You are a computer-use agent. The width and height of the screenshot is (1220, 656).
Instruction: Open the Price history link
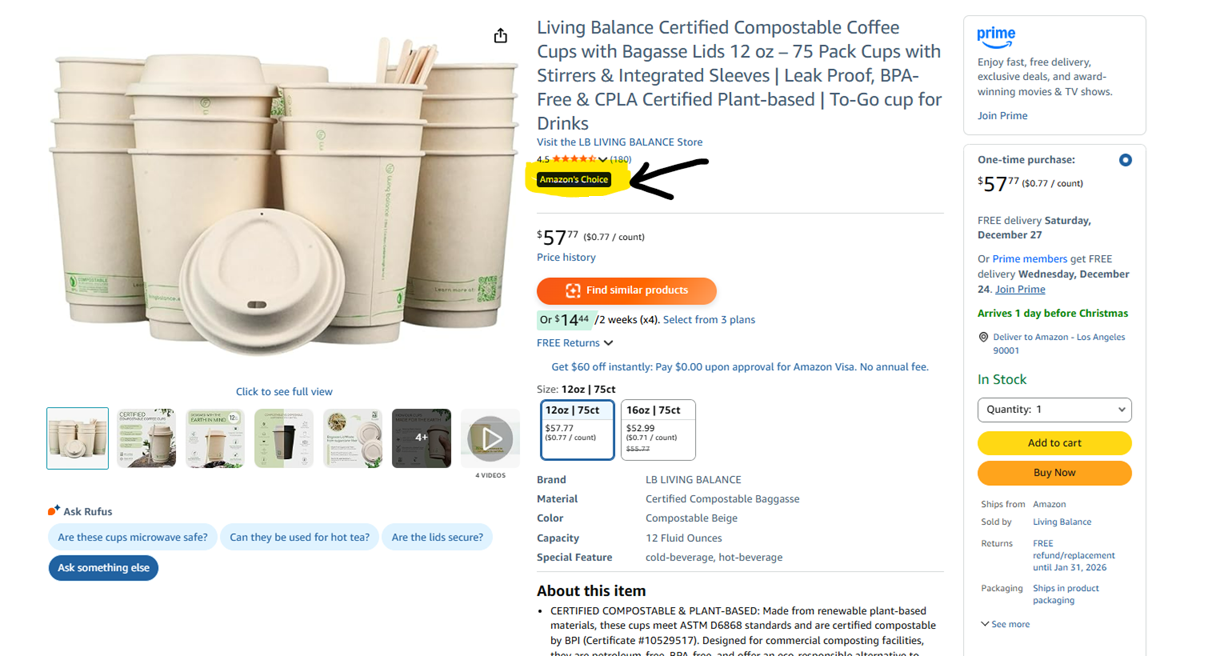point(566,257)
